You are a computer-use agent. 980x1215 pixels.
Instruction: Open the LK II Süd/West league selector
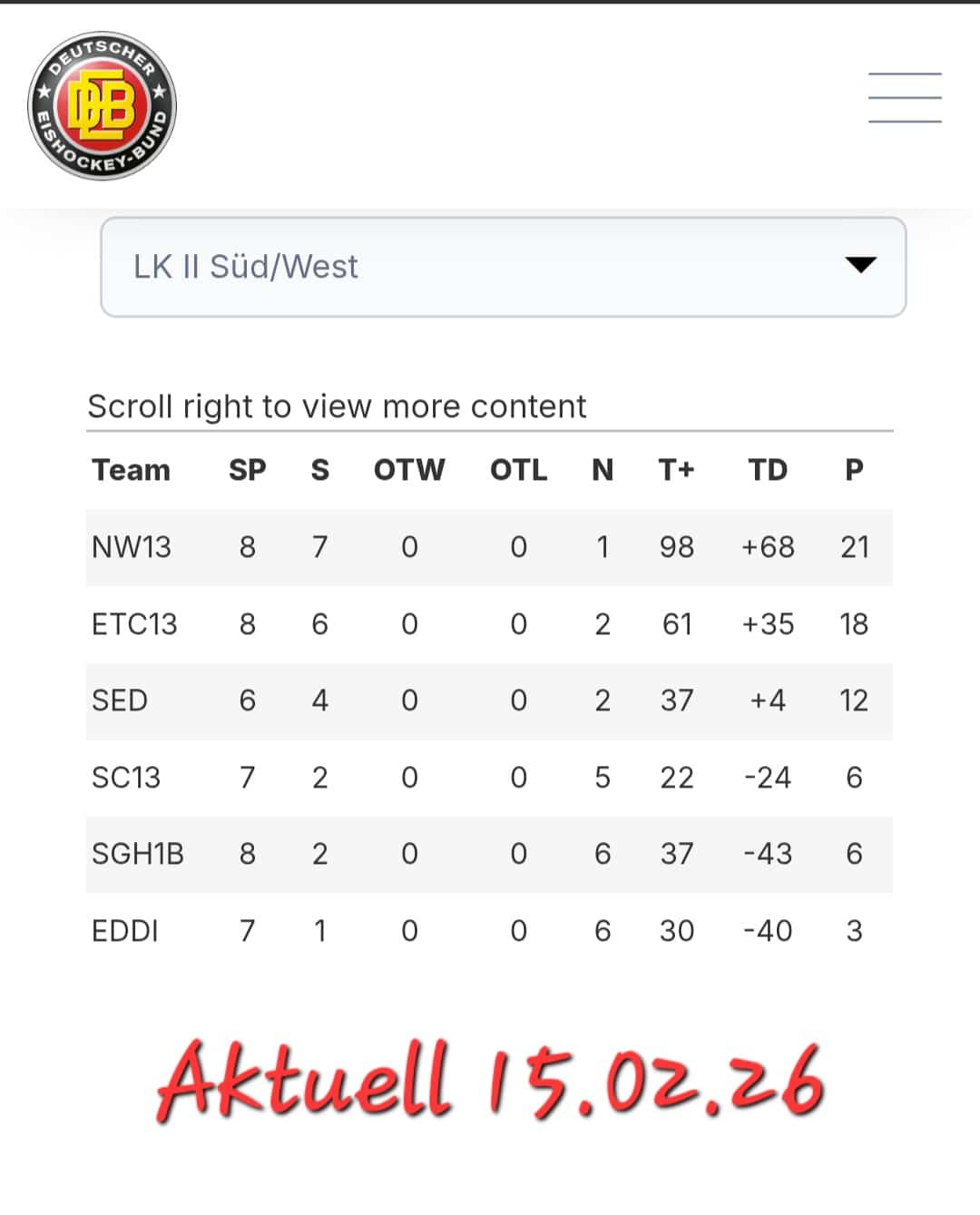click(x=502, y=267)
